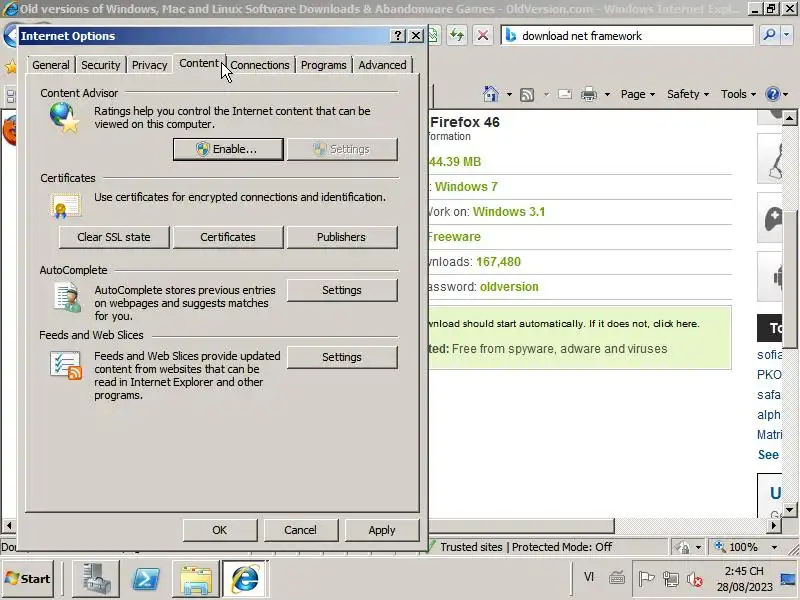800x600 pixels.
Task: Open Windows Explorer folder in taskbar
Action: [195, 579]
